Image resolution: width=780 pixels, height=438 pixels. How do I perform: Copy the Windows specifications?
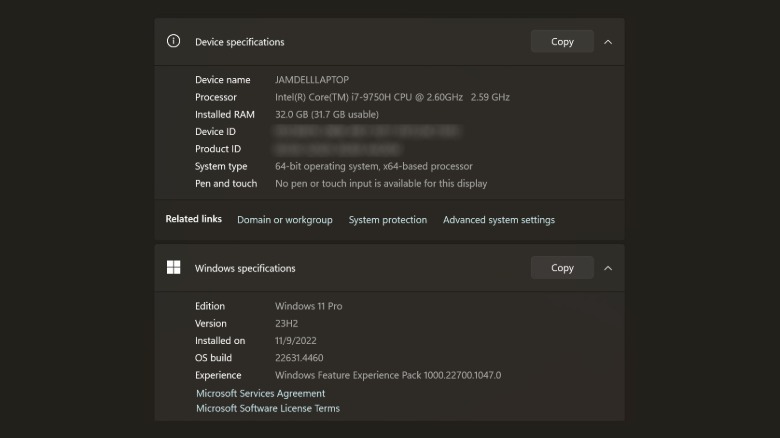[x=562, y=268]
